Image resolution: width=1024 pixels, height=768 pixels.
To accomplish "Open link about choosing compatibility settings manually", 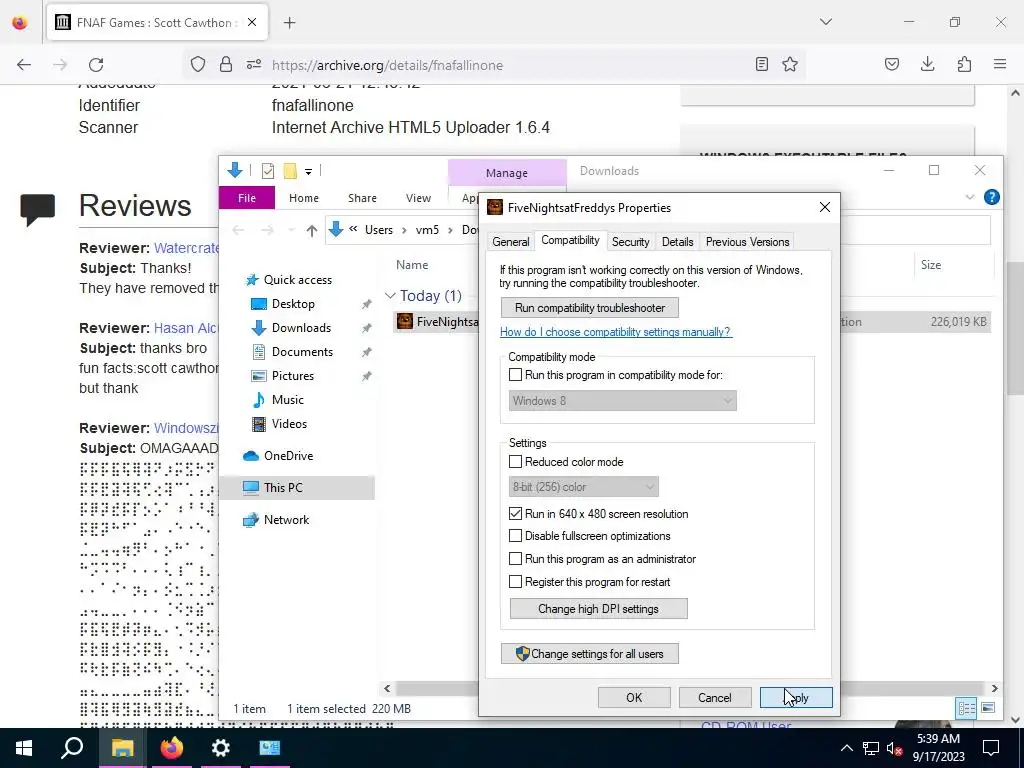I will [616, 332].
